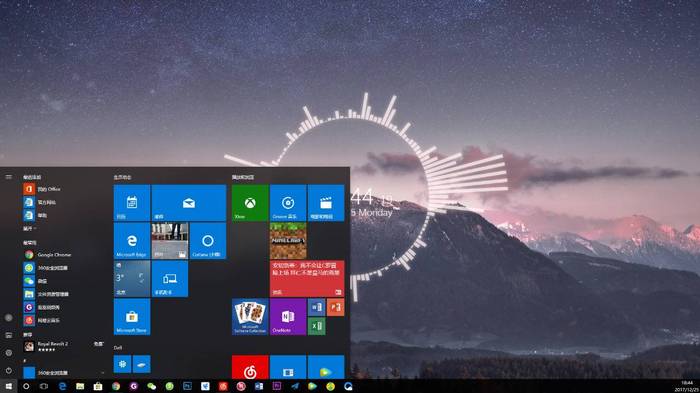Open Settings gear in Start menu rail

[x=8, y=353]
